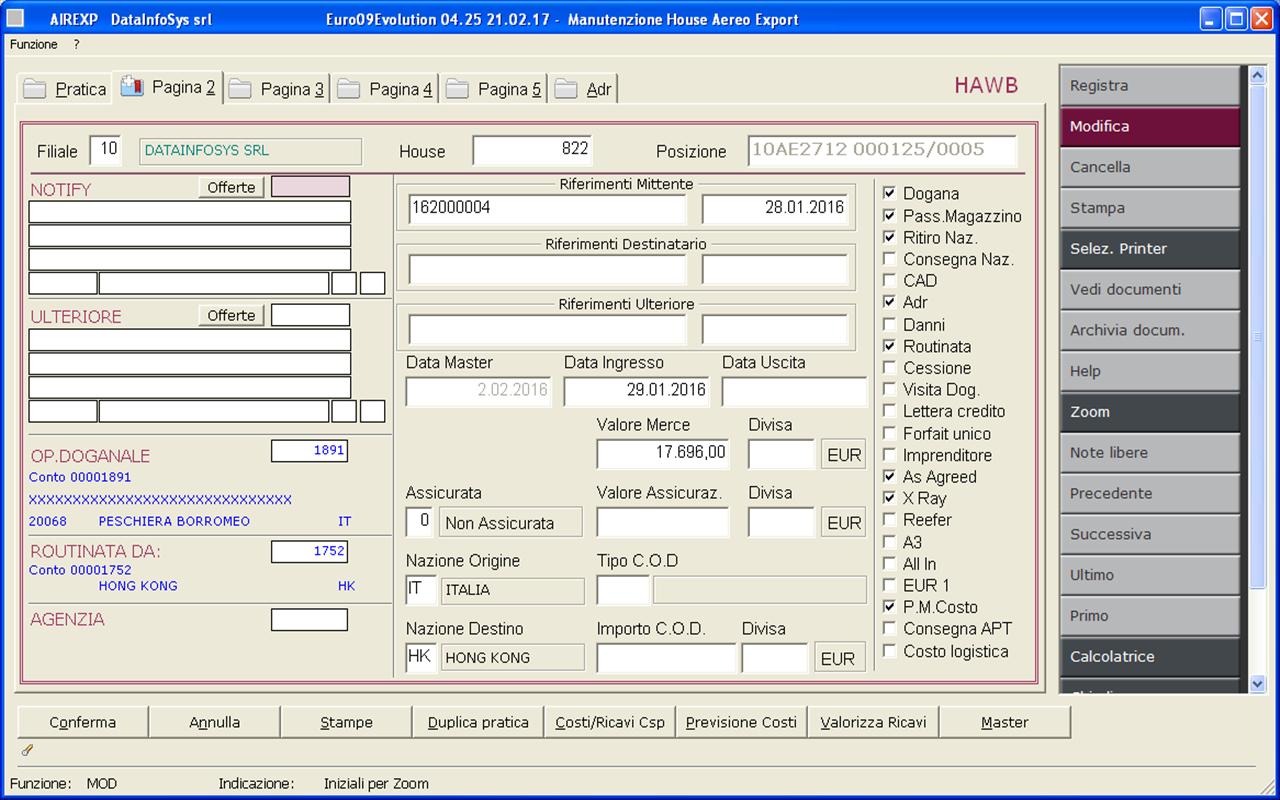Click the Annulla button
Screen dimensions: 1280x800
pos(214,722)
